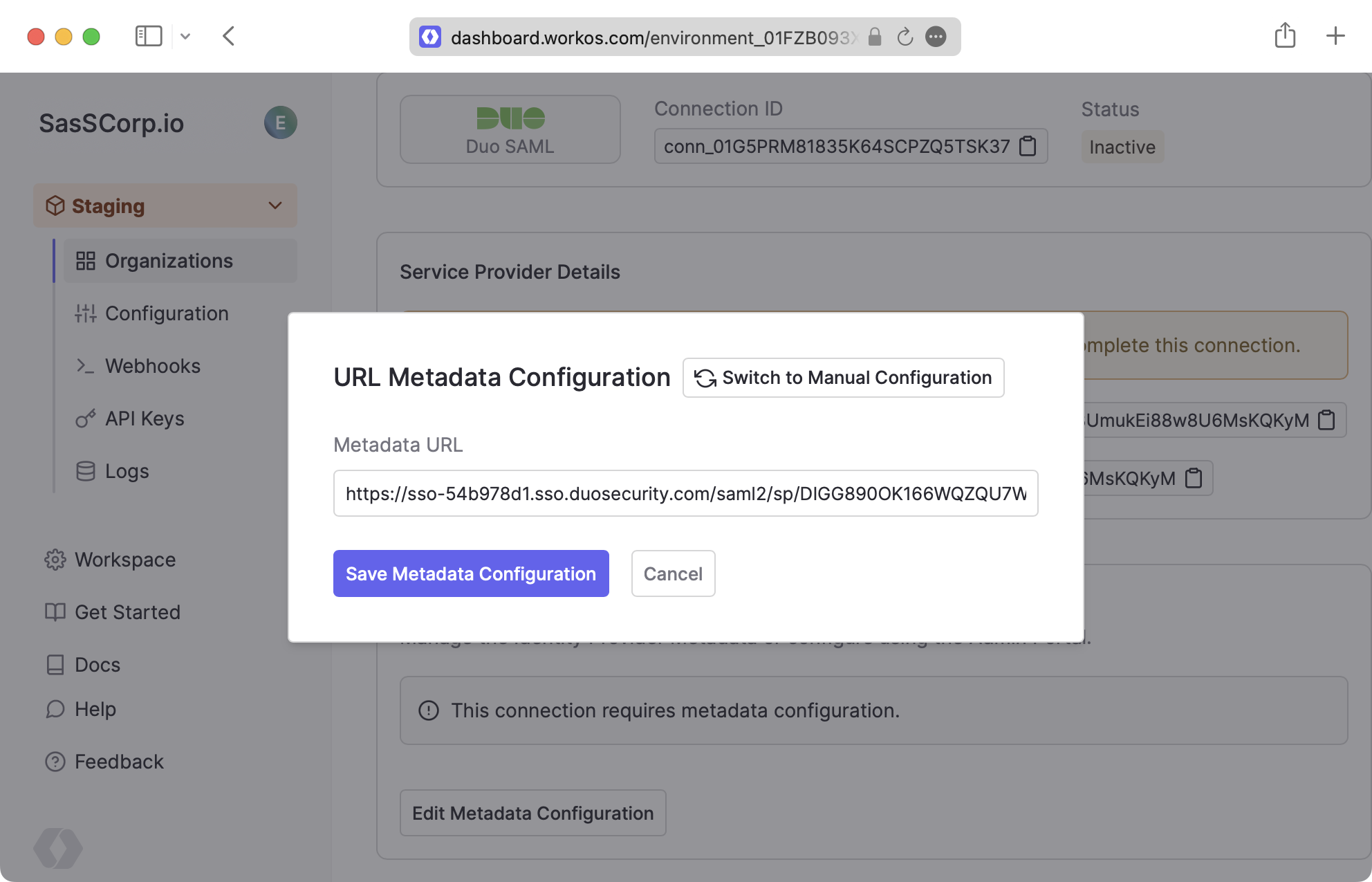Open the page options ellipsis in the address bar

coord(936,37)
